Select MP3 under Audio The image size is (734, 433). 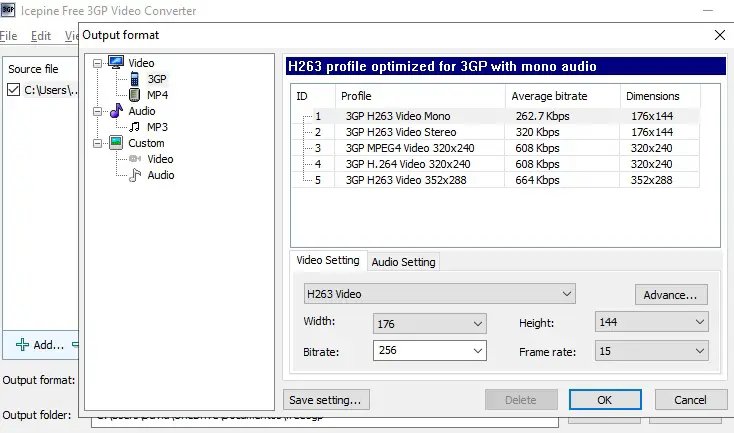click(x=157, y=127)
